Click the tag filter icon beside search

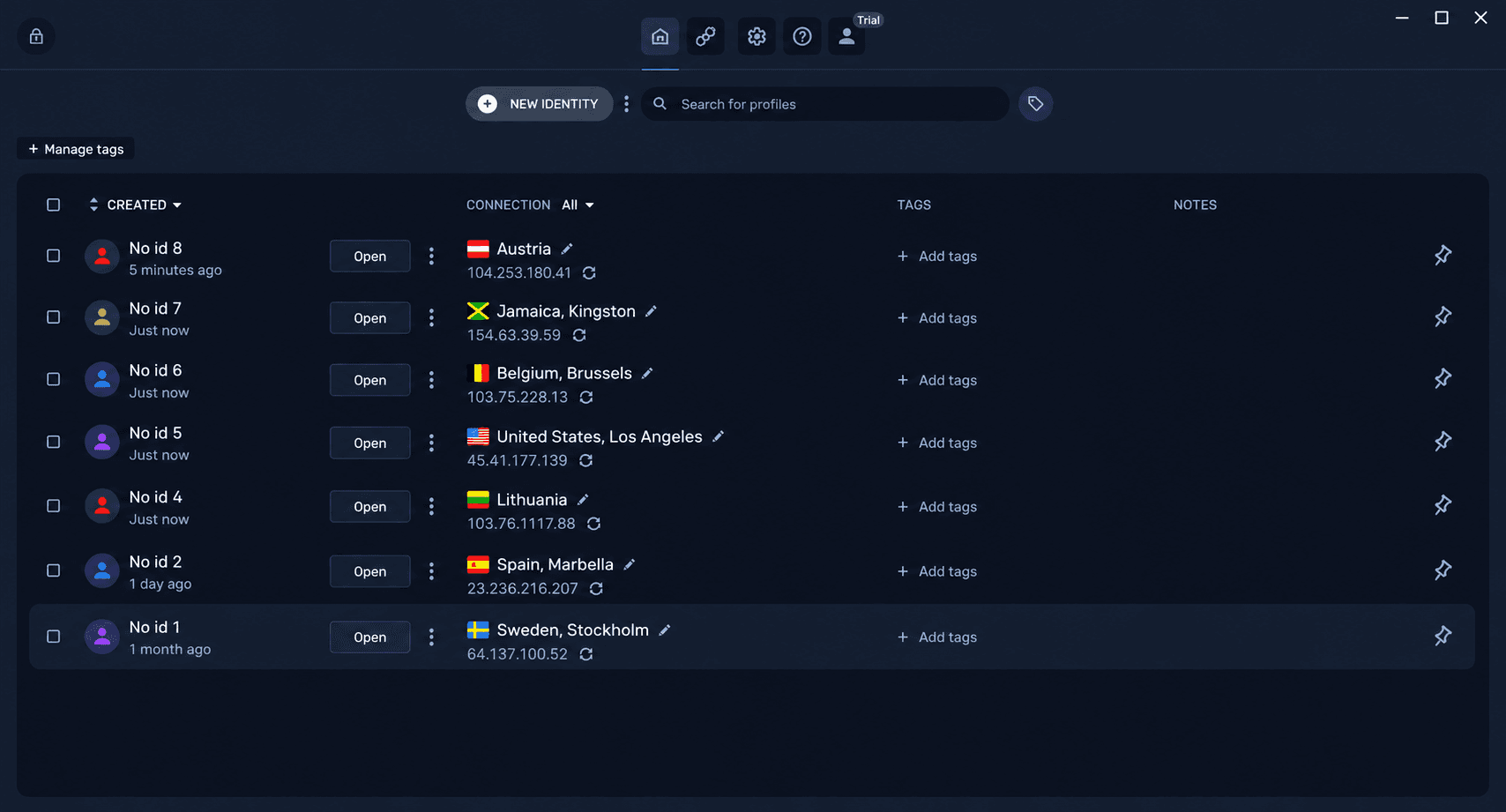(x=1035, y=104)
